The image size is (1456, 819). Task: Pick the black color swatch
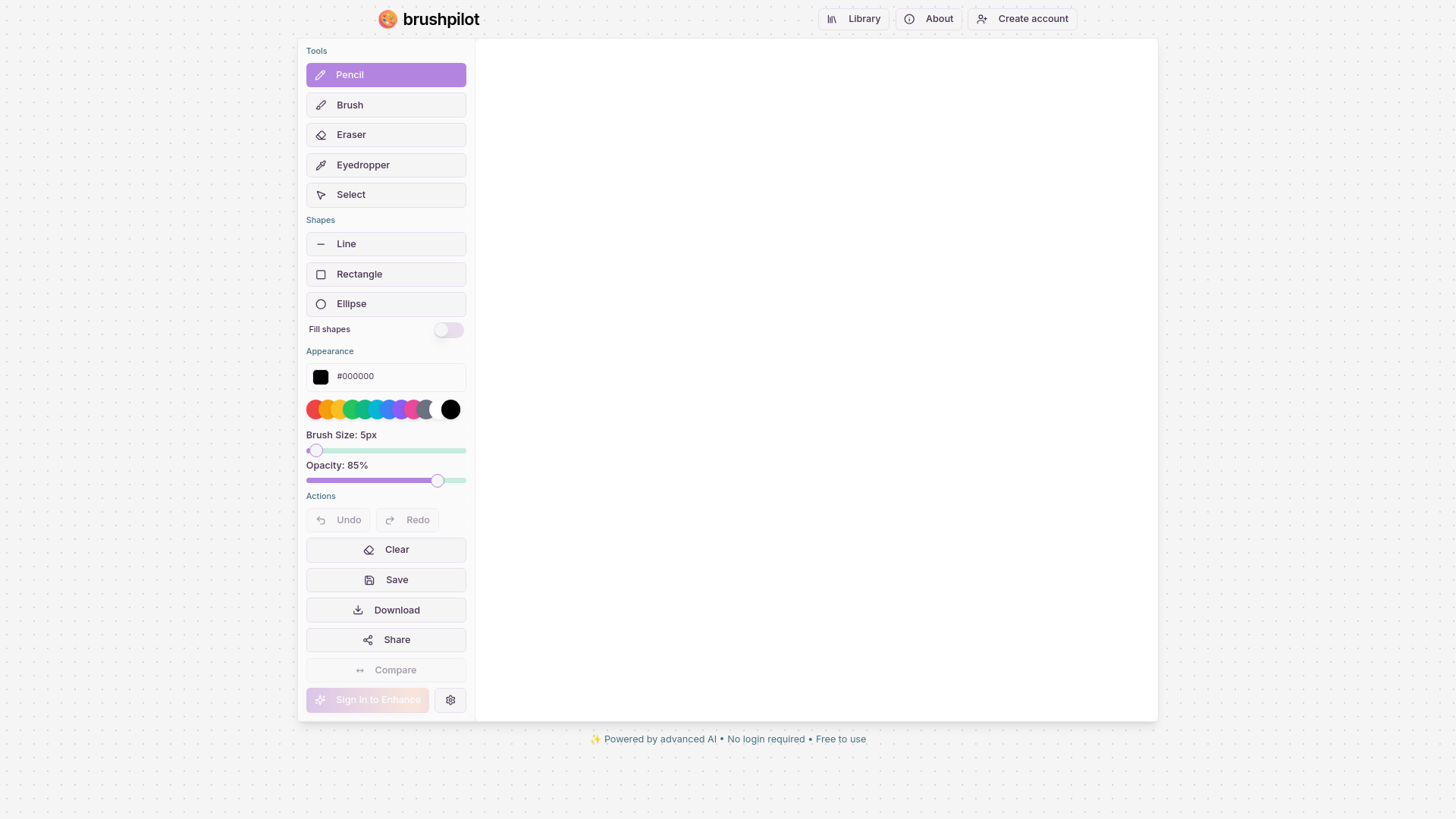coord(450,409)
